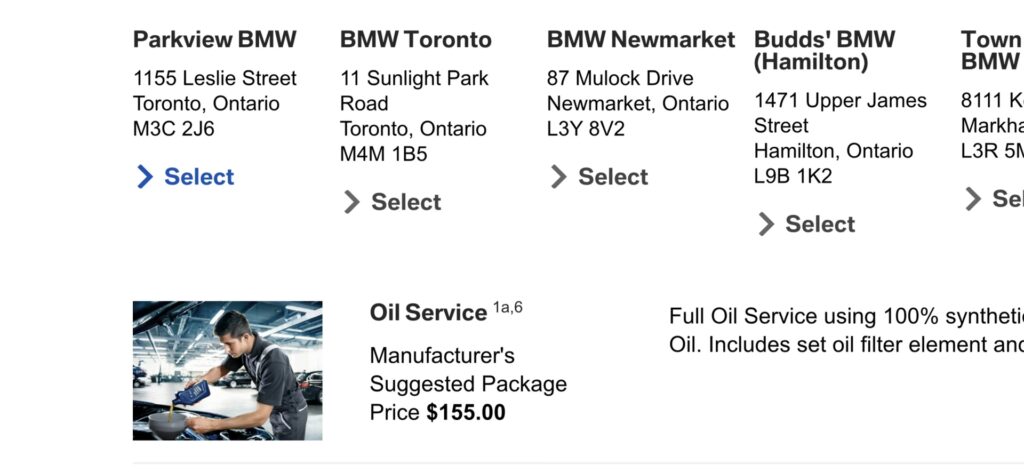Click the BMW Toronto dealer heading
The image size is (1024, 472).
coord(416,40)
